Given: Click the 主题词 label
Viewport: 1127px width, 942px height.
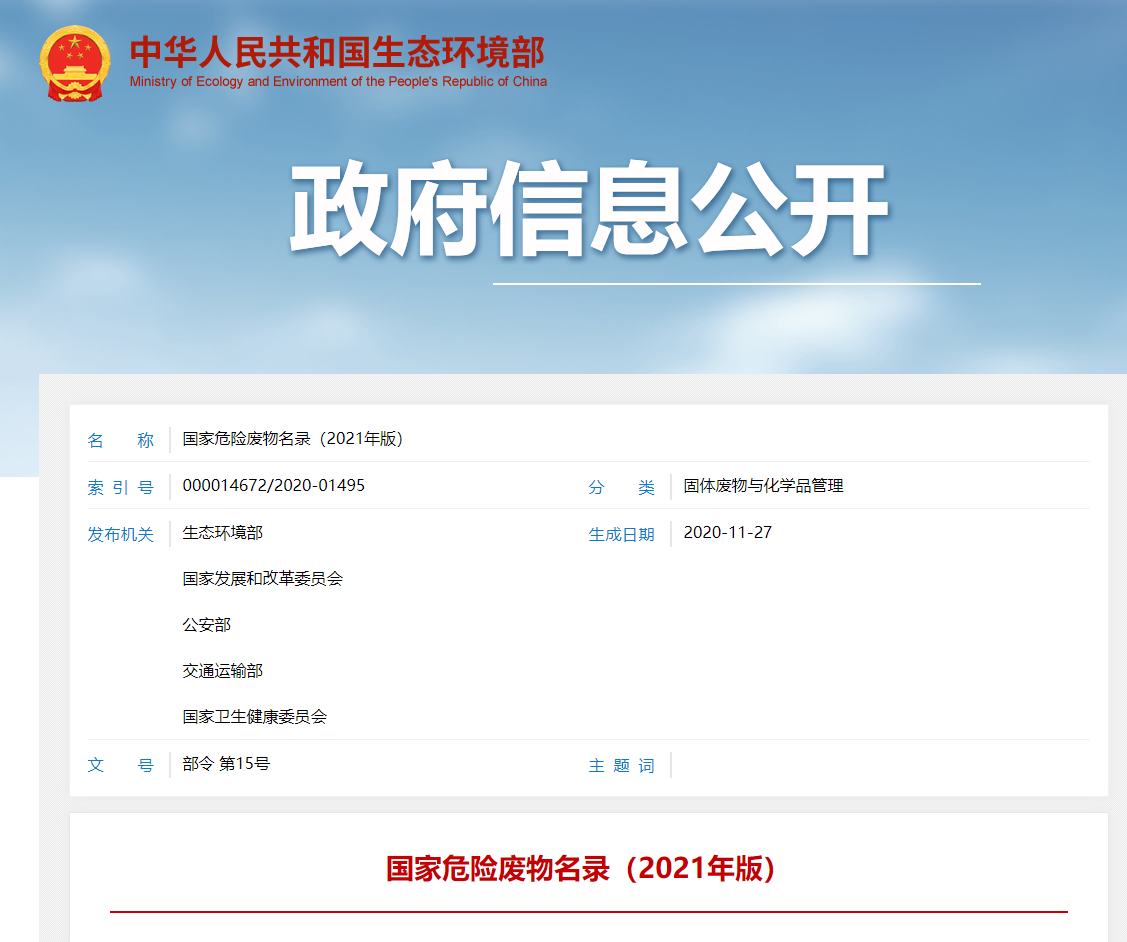Looking at the screenshot, I should tap(622, 765).
